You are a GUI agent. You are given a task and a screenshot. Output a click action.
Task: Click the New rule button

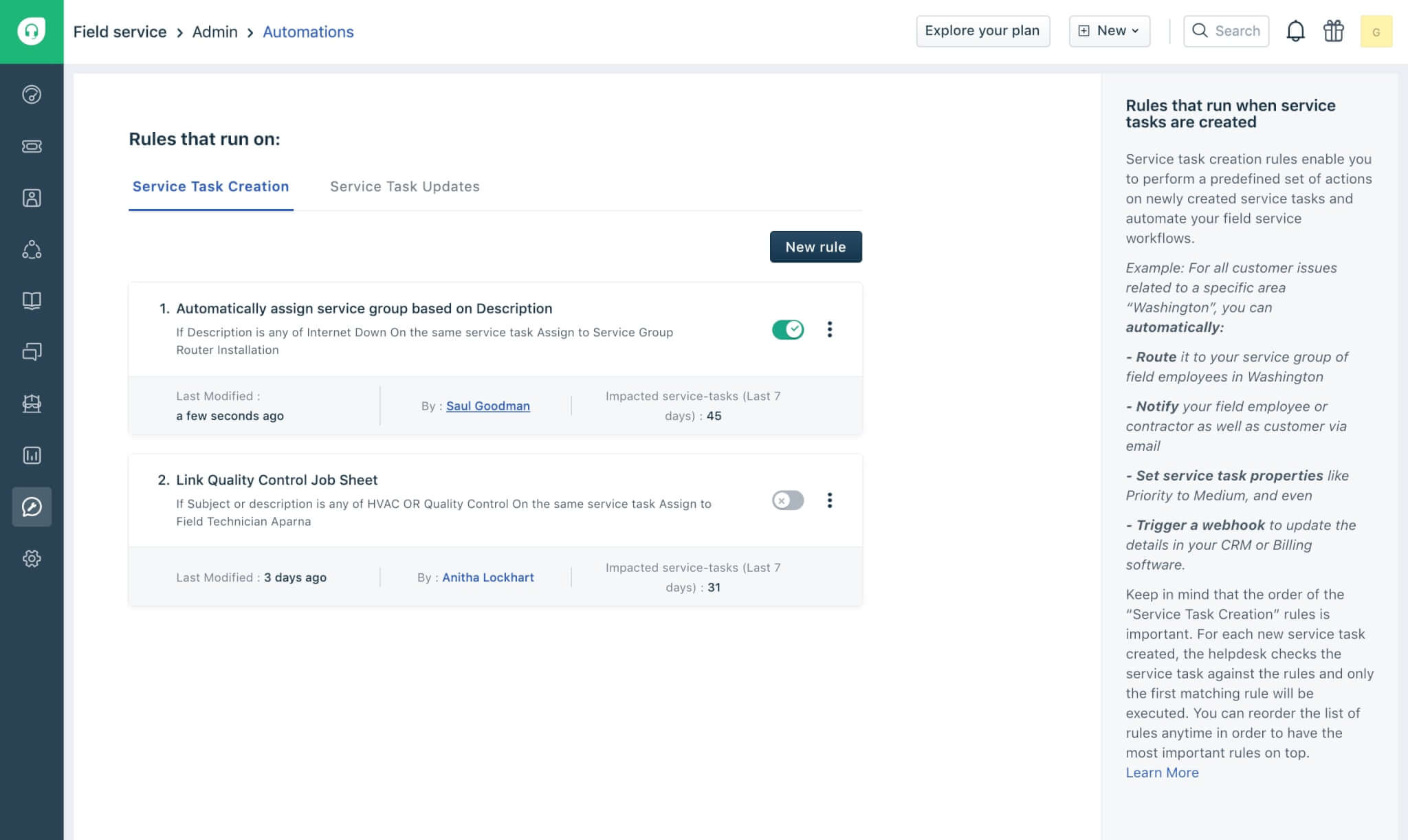click(815, 246)
